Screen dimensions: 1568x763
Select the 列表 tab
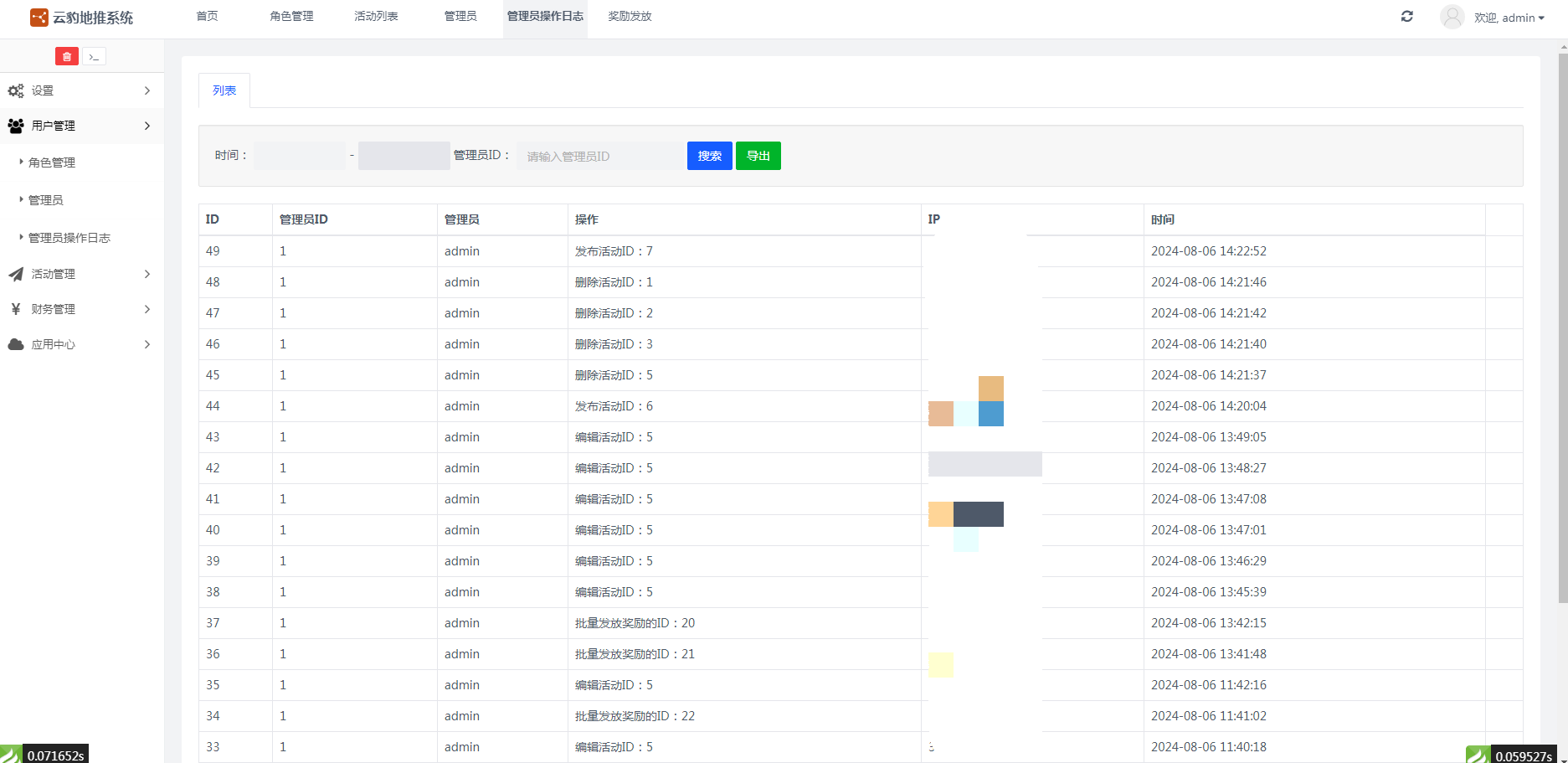224,90
